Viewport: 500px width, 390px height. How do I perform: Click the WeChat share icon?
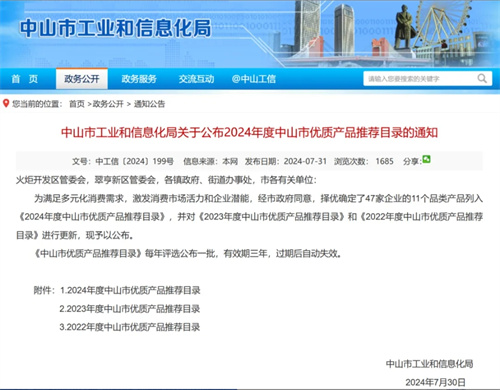tap(426, 159)
